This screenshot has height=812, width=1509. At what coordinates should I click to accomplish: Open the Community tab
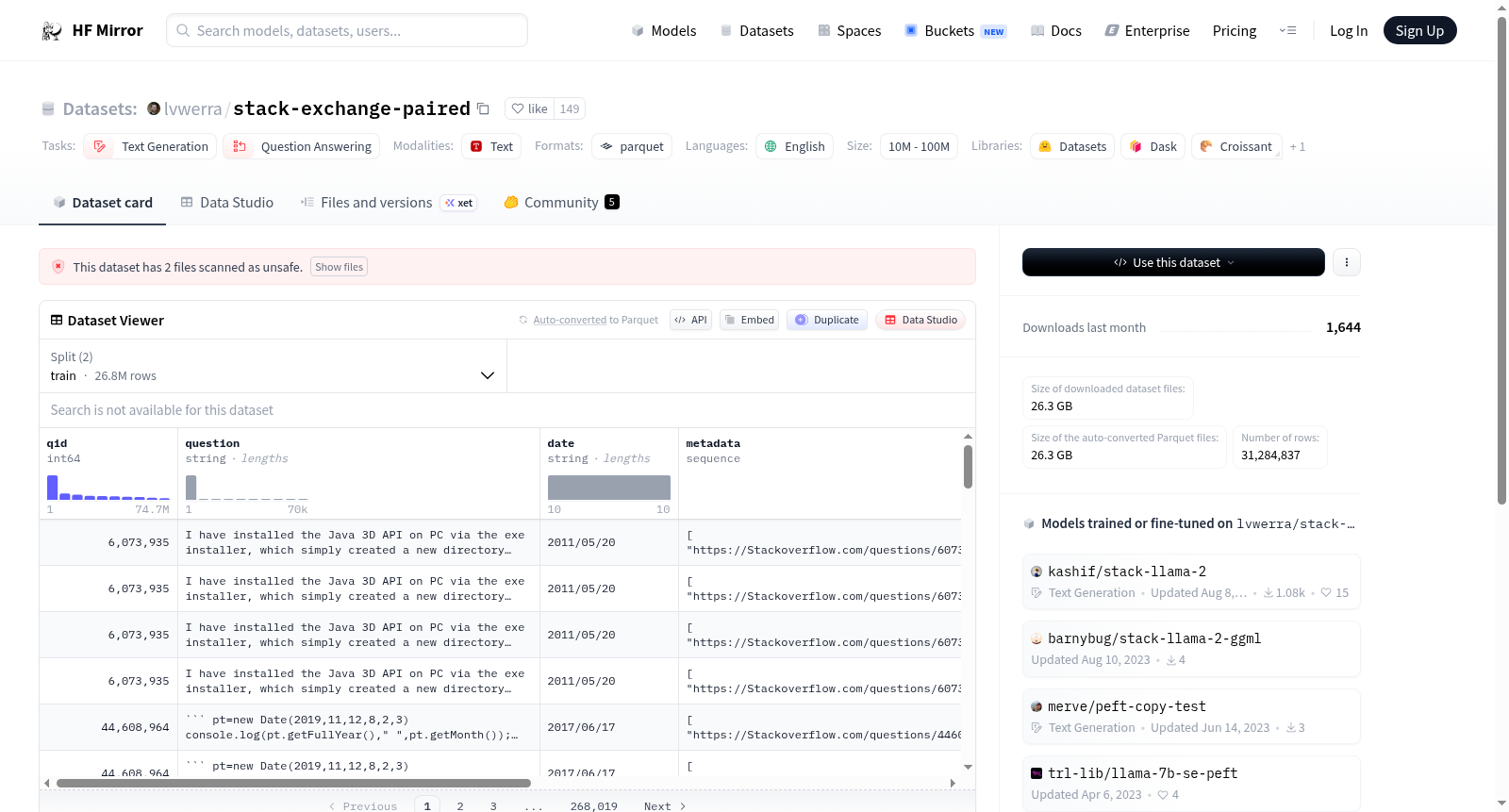tap(561, 202)
